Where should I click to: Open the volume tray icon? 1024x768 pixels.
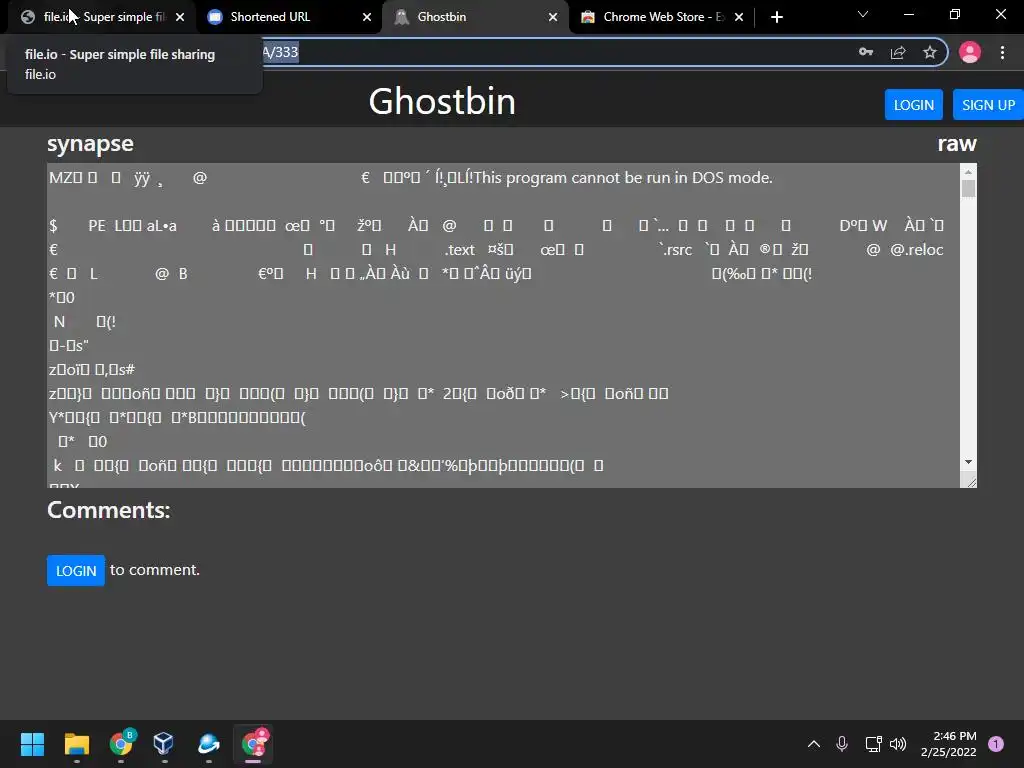pos(899,744)
